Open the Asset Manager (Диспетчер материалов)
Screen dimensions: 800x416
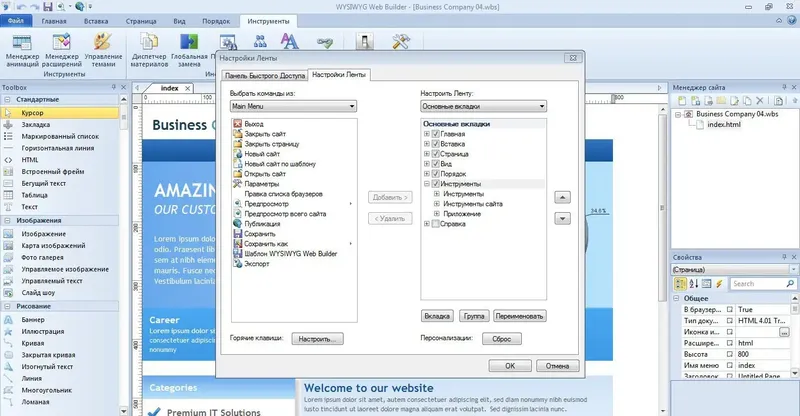149,51
